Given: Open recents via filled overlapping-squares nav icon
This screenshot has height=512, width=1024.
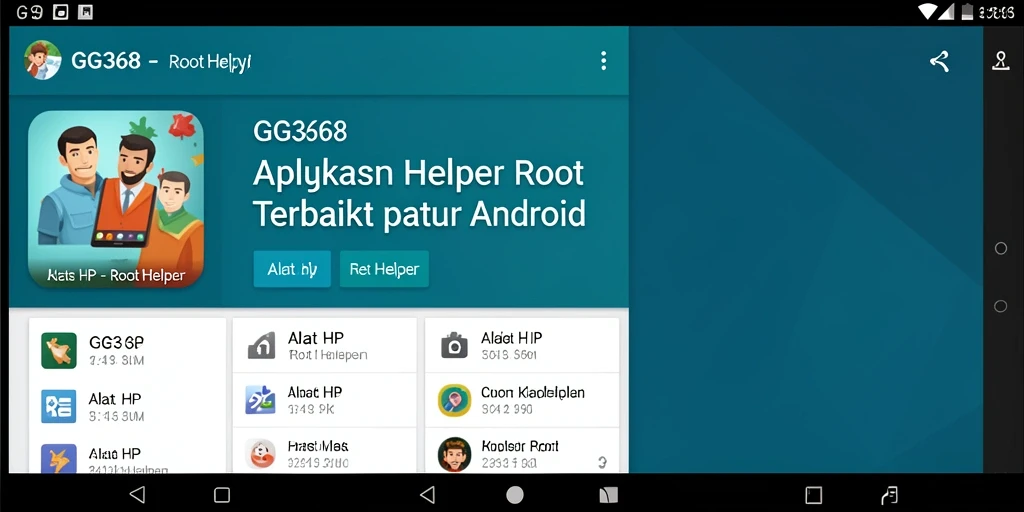Looking at the screenshot, I should (608, 494).
